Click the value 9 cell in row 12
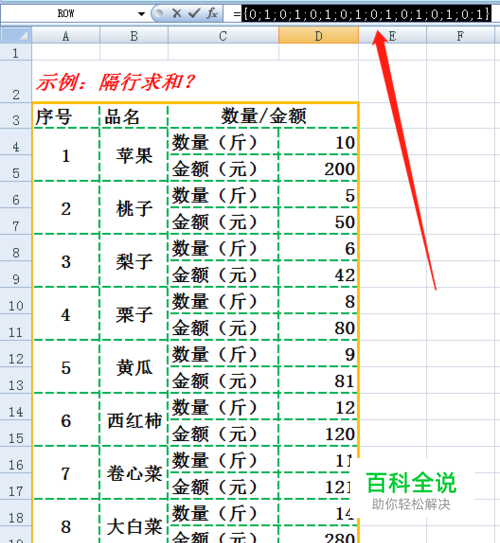Viewport: 500px width, 543px height. point(318,354)
